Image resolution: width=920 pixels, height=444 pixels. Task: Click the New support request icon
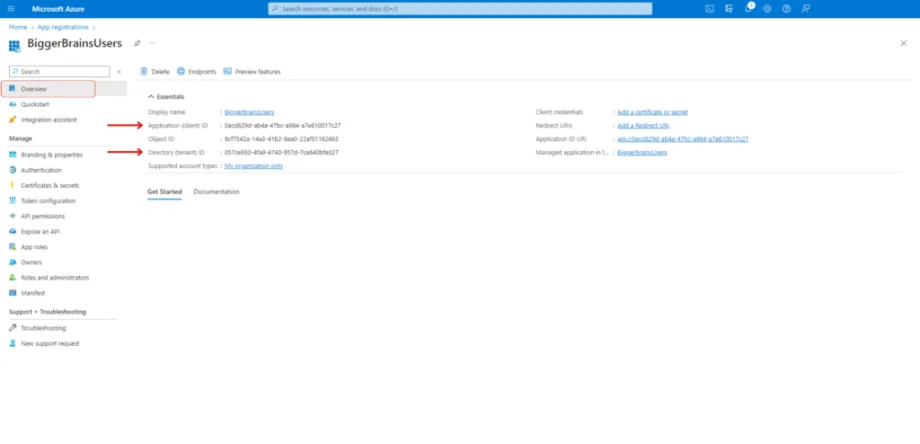coord(13,343)
